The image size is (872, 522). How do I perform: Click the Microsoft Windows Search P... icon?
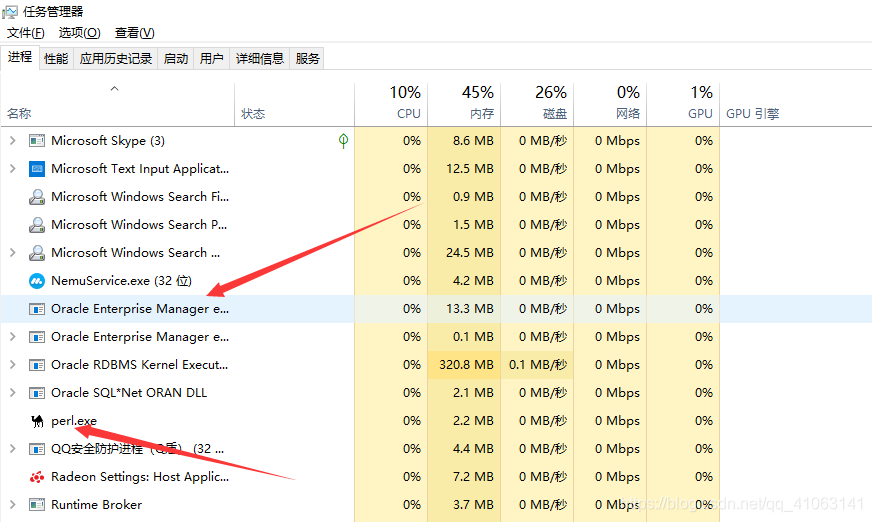click(x=37, y=225)
